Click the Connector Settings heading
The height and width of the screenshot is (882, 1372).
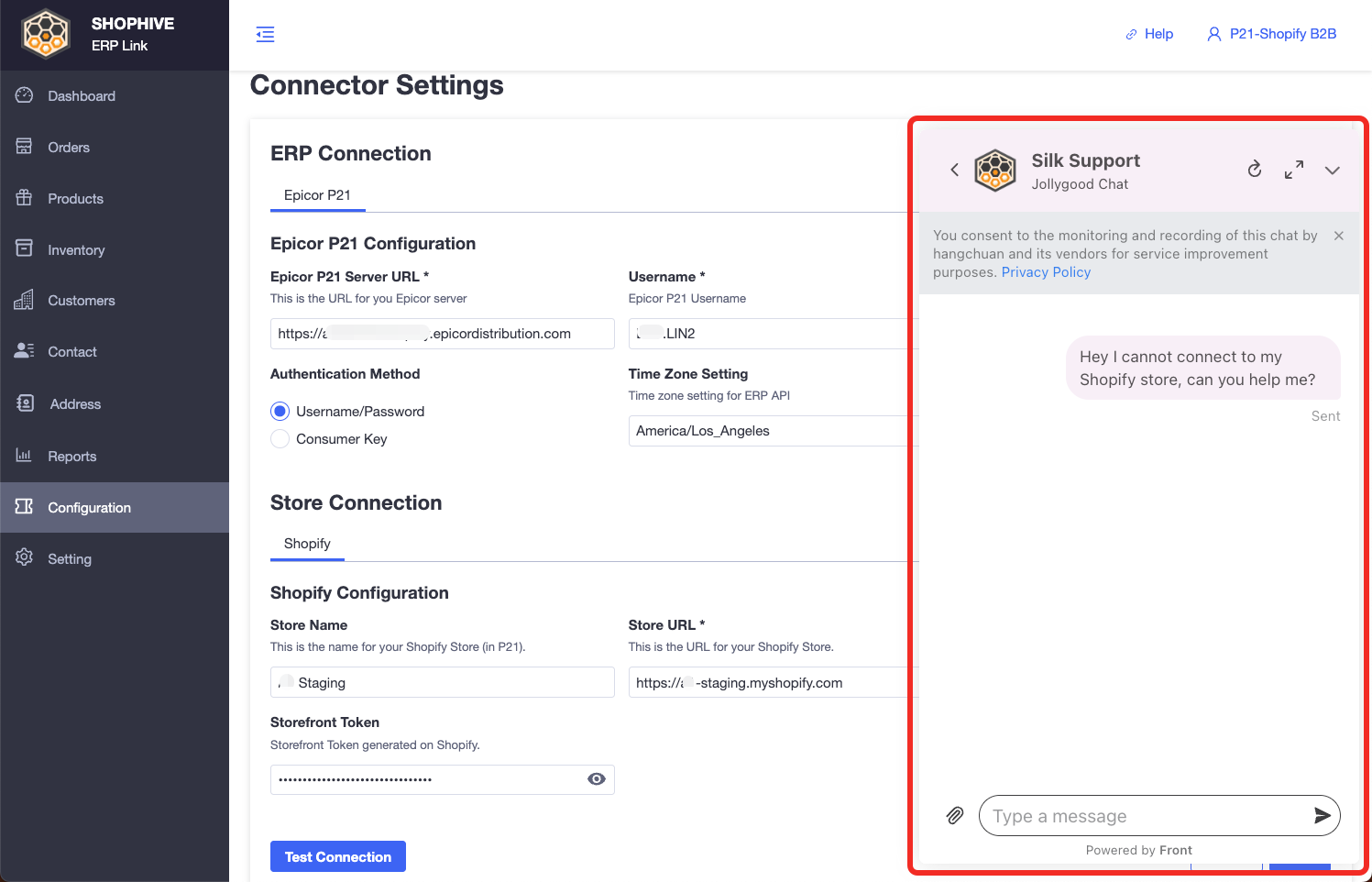click(x=377, y=85)
